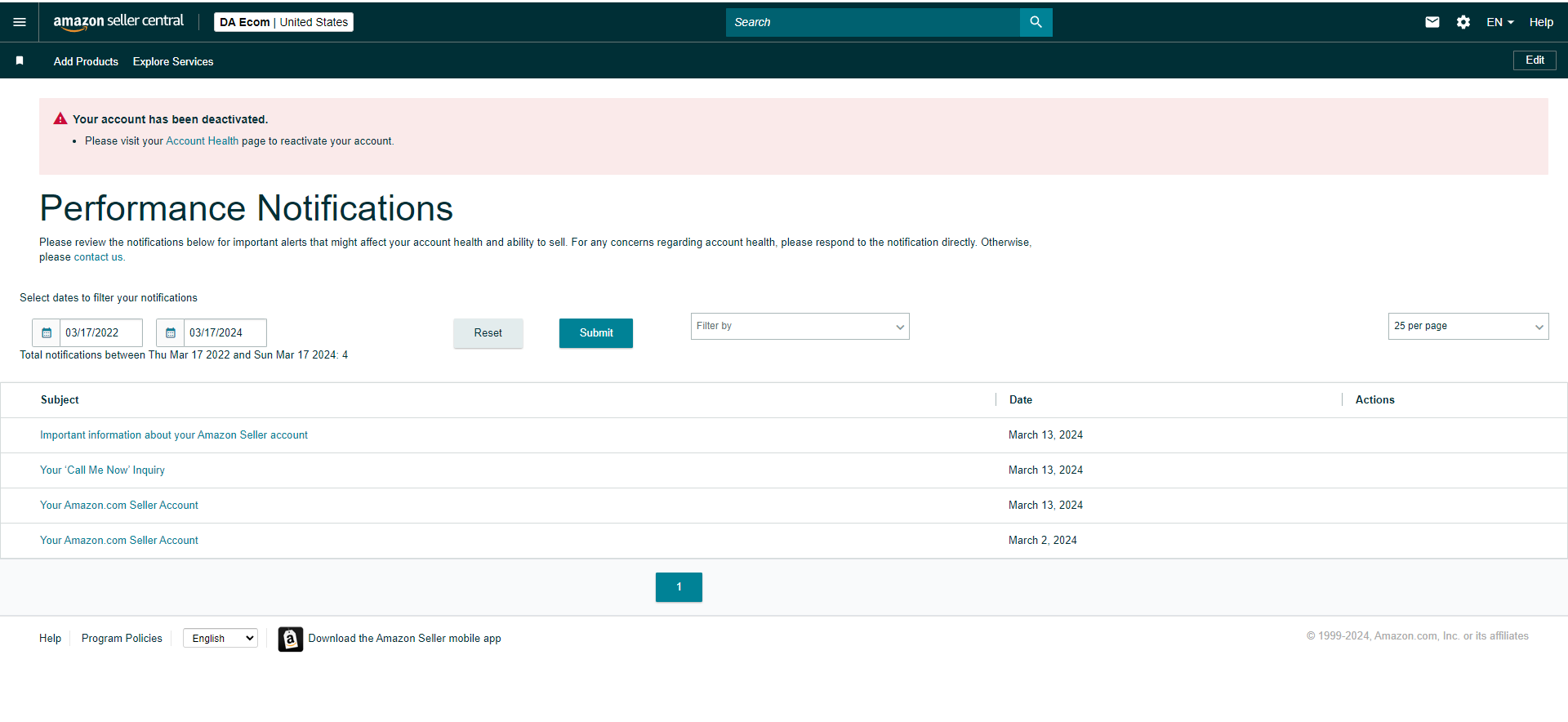The width and height of the screenshot is (1568, 722).
Task: Open the Your 'Call Me Now' Inquiry notification
Action: click(x=102, y=470)
